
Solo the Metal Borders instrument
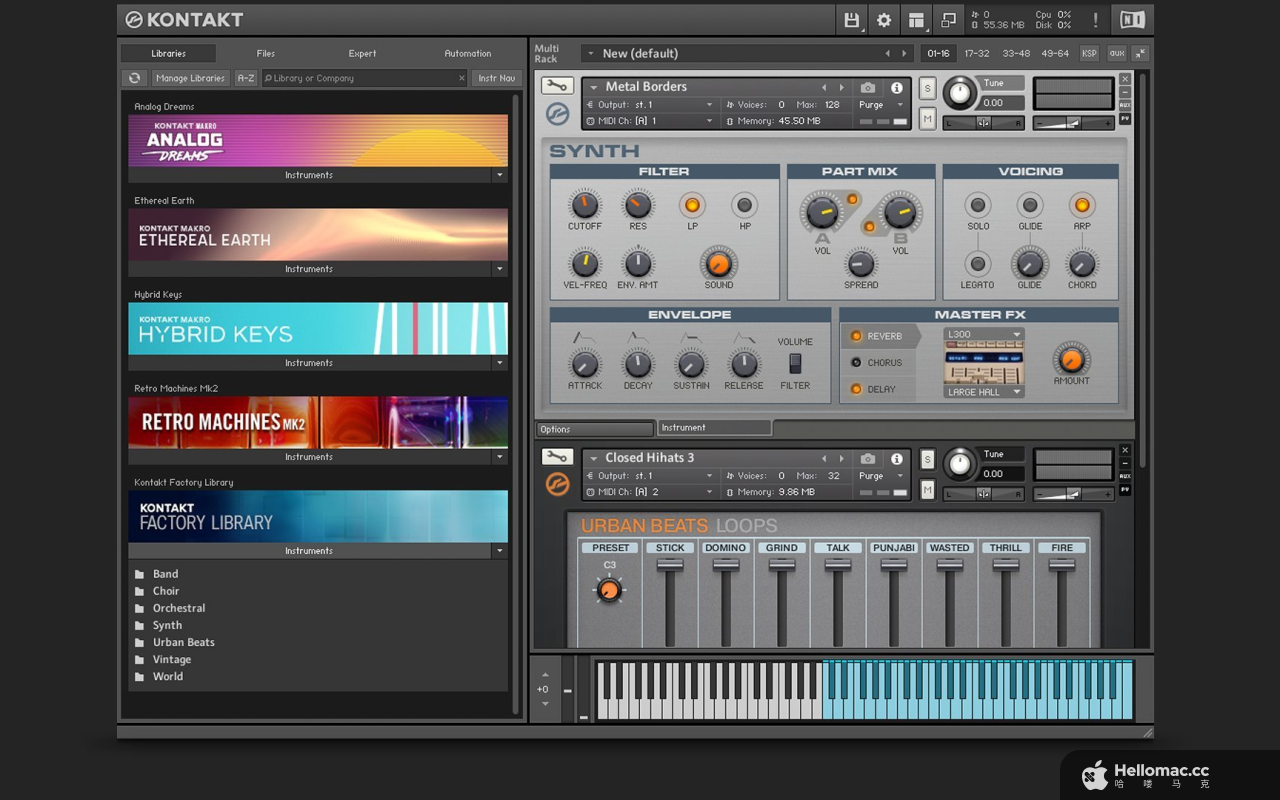tap(927, 88)
